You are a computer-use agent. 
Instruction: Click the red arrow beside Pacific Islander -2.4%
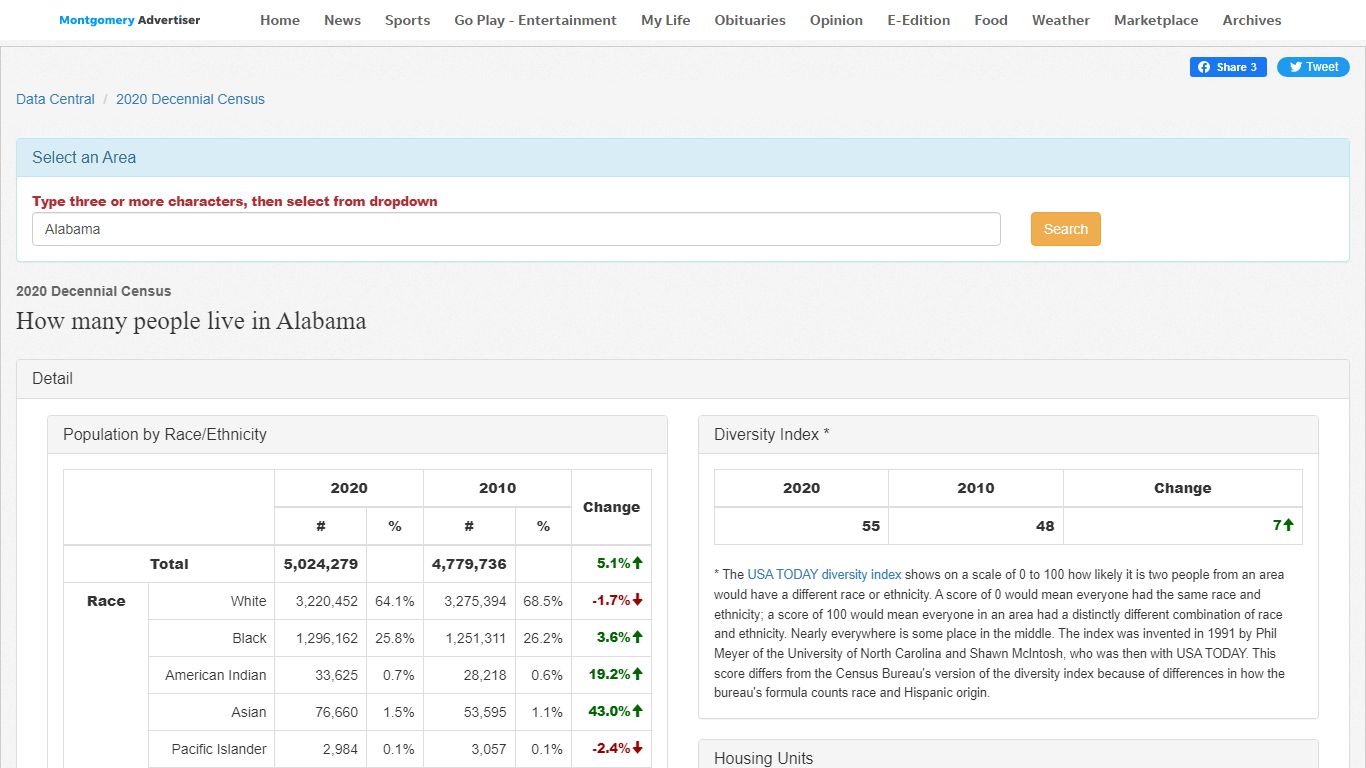638,748
